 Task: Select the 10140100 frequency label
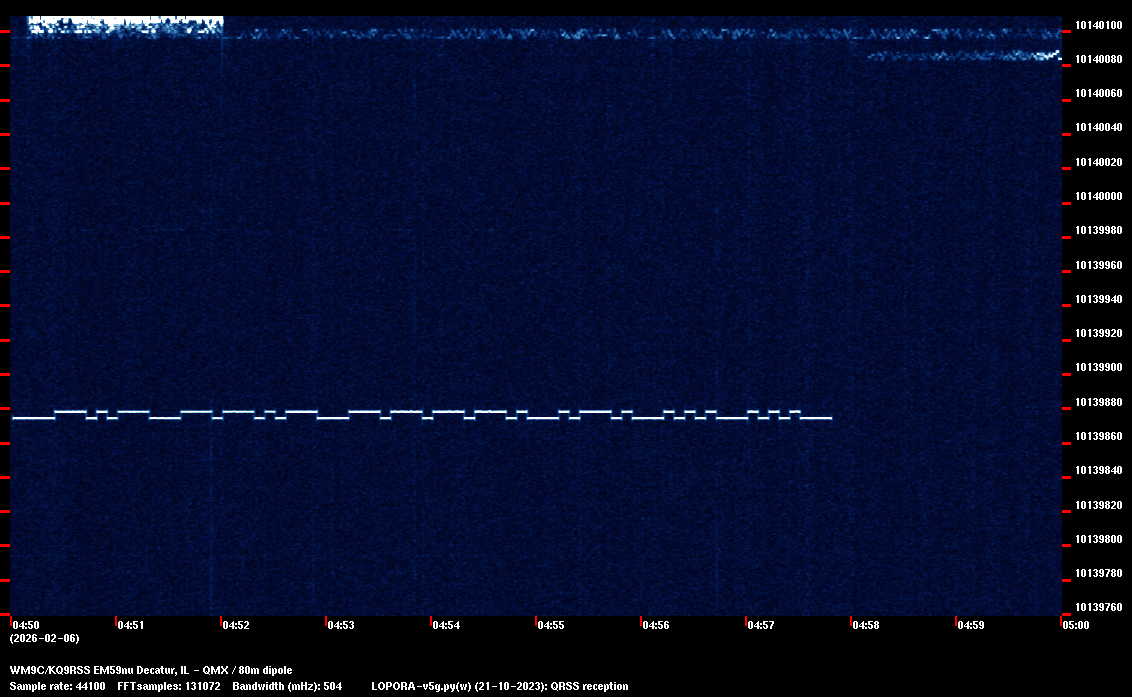point(1097,25)
